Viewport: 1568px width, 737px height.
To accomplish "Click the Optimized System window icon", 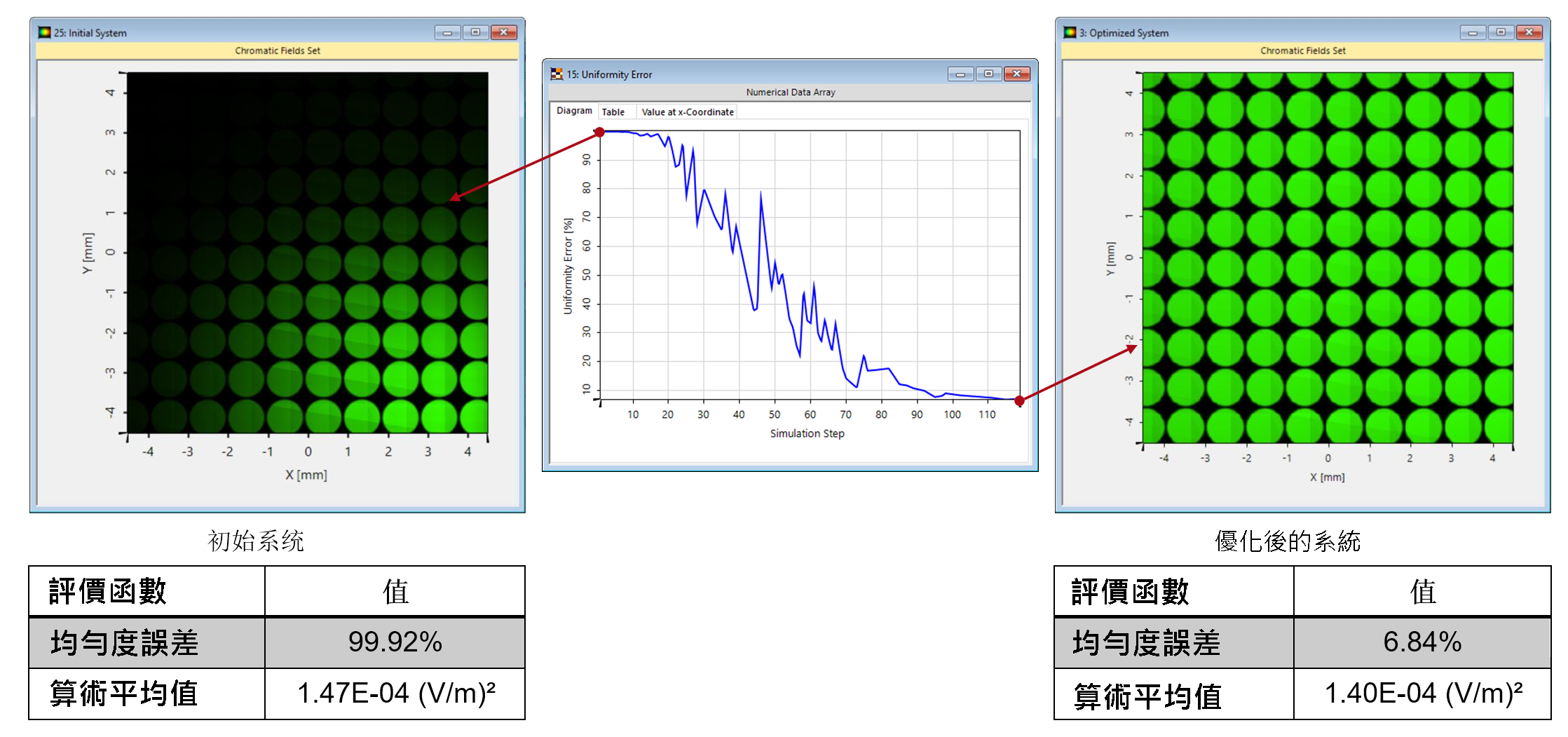I will (x=1070, y=32).
